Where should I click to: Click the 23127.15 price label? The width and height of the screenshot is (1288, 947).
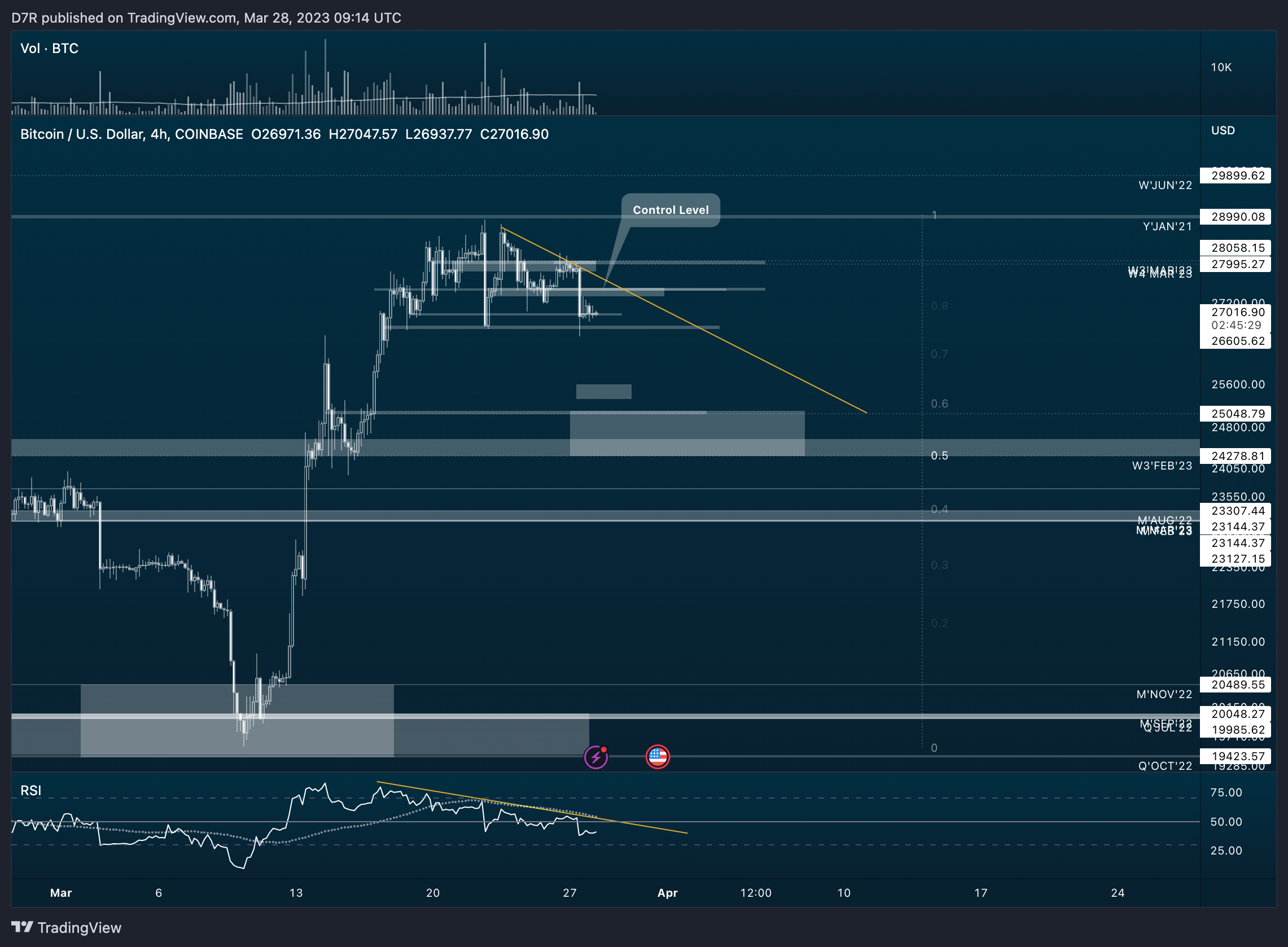pos(1236,559)
